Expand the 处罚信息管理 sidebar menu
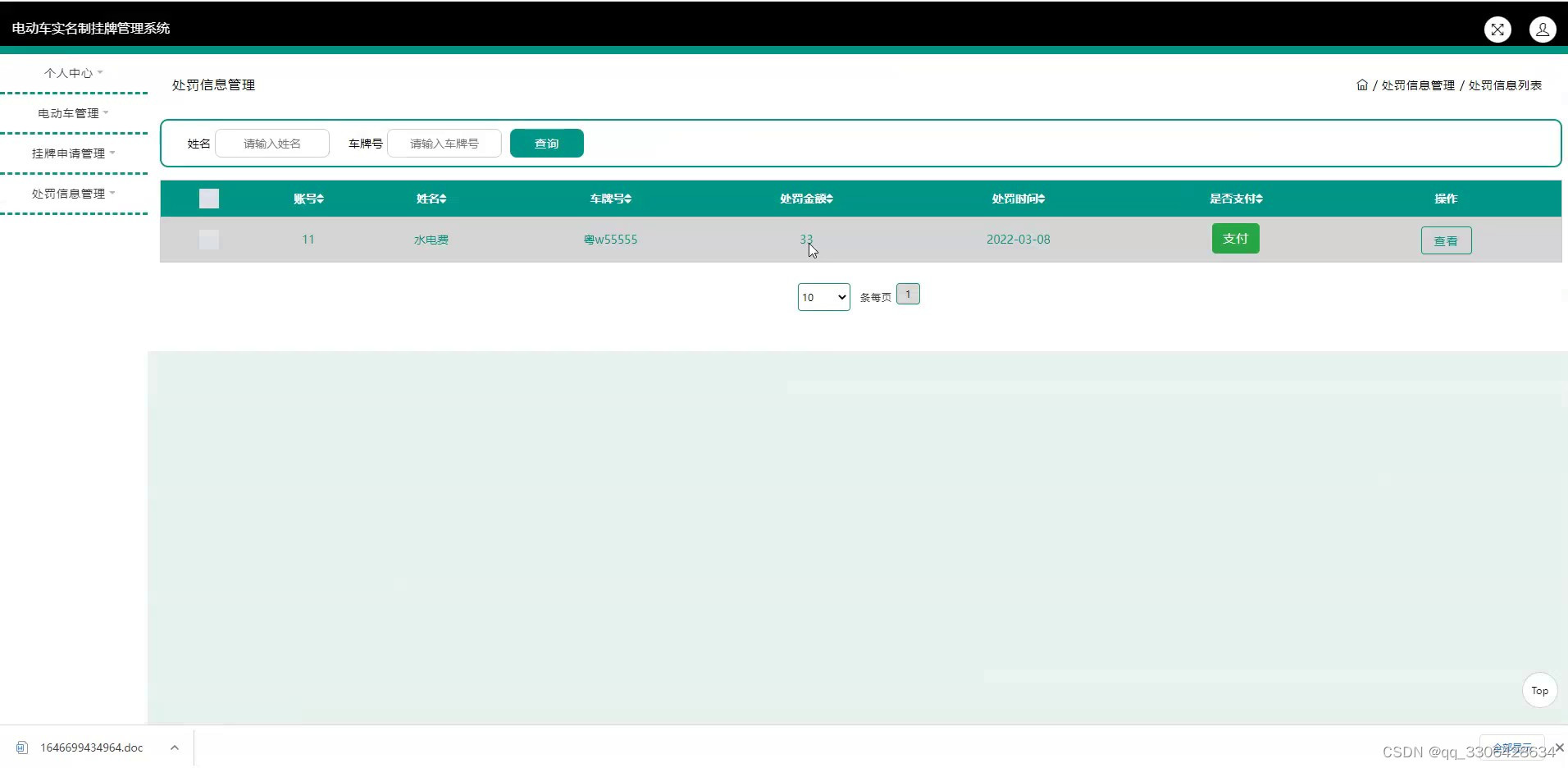Image resolution: width=1568 pixels, height=768 pixels. click(x=74, y=194)
